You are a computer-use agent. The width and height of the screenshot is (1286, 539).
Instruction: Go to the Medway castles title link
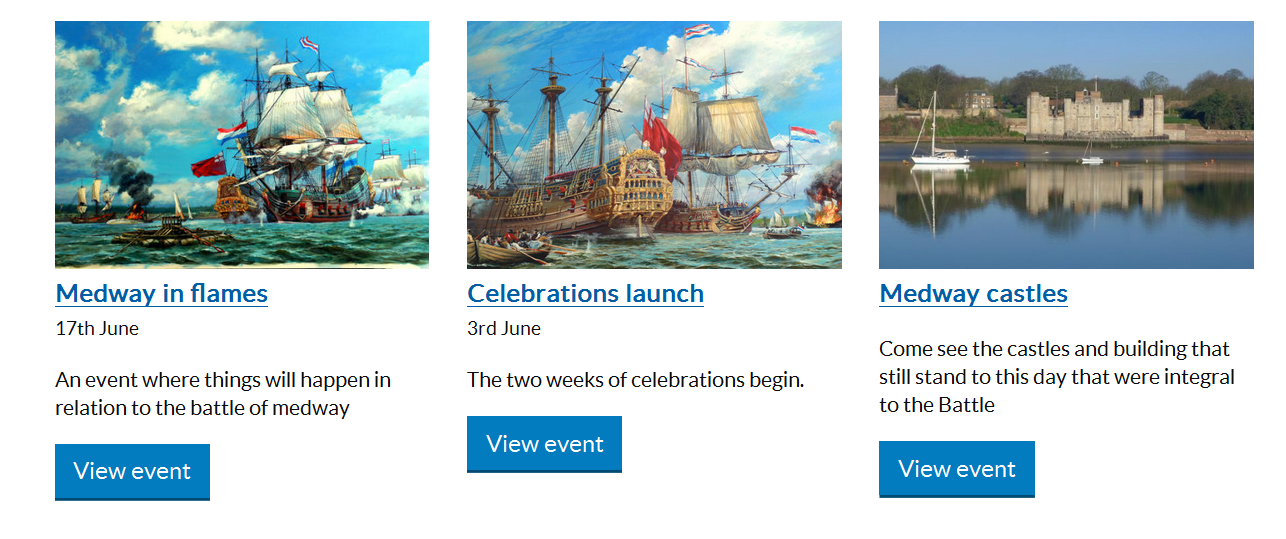point(973,294)
